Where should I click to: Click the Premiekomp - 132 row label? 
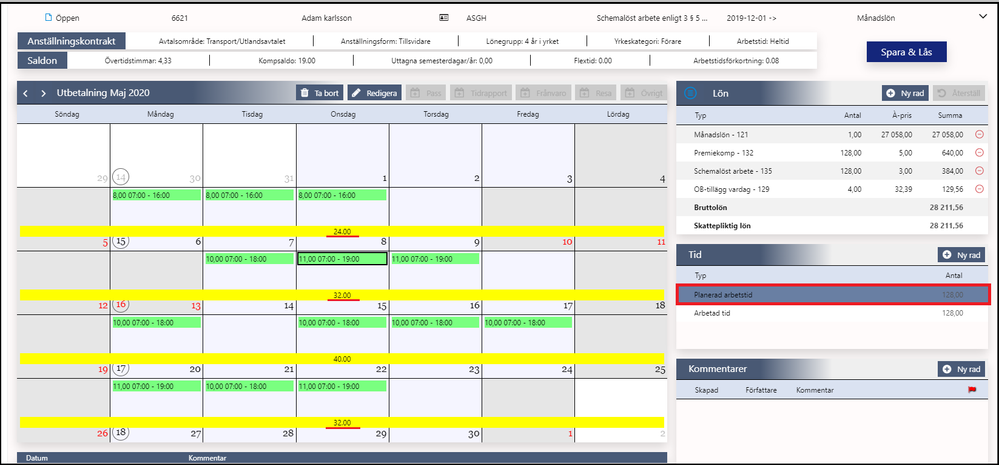(724, 153)
